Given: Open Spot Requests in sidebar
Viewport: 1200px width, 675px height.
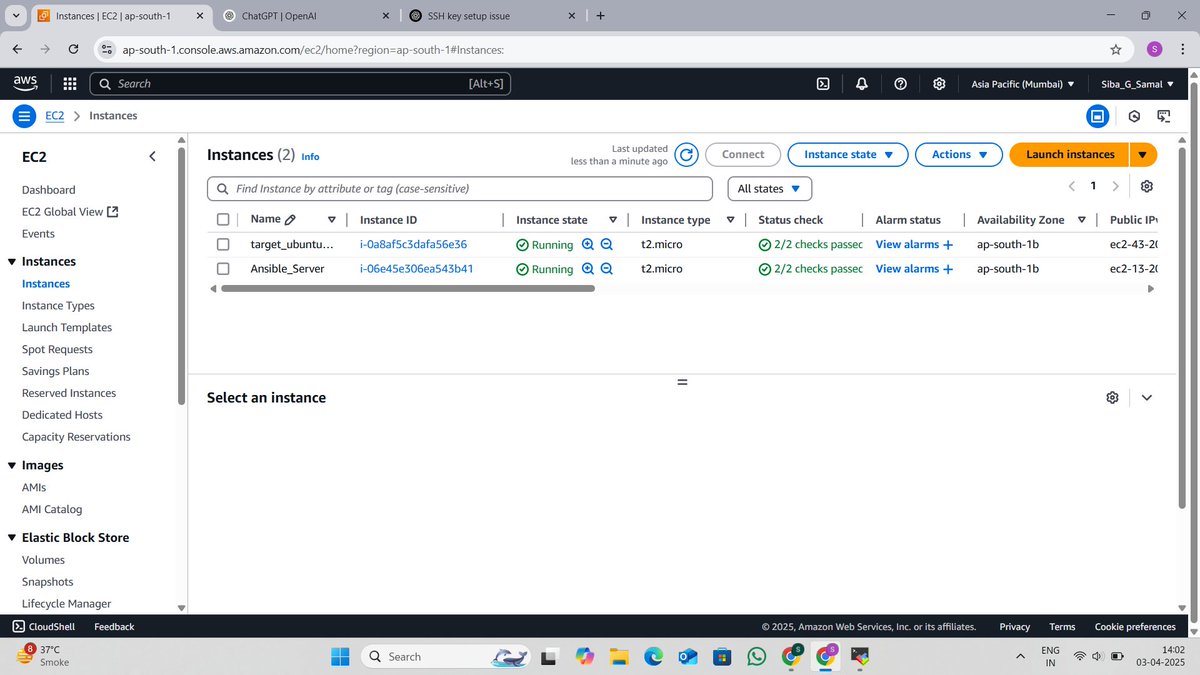Looking at the screenshot, I should pyautogui.click(x=57, y=350).
